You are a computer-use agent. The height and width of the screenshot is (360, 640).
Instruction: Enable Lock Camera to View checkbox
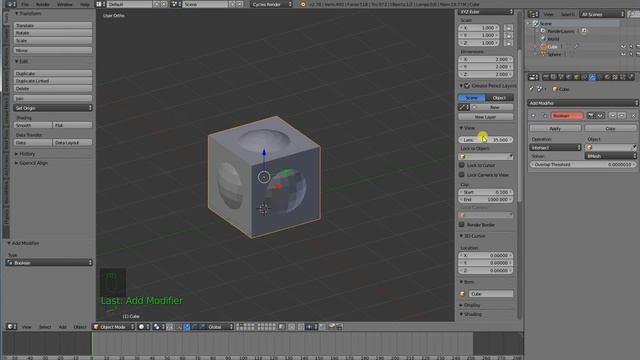pyautogui.click(x=462, y=175)
